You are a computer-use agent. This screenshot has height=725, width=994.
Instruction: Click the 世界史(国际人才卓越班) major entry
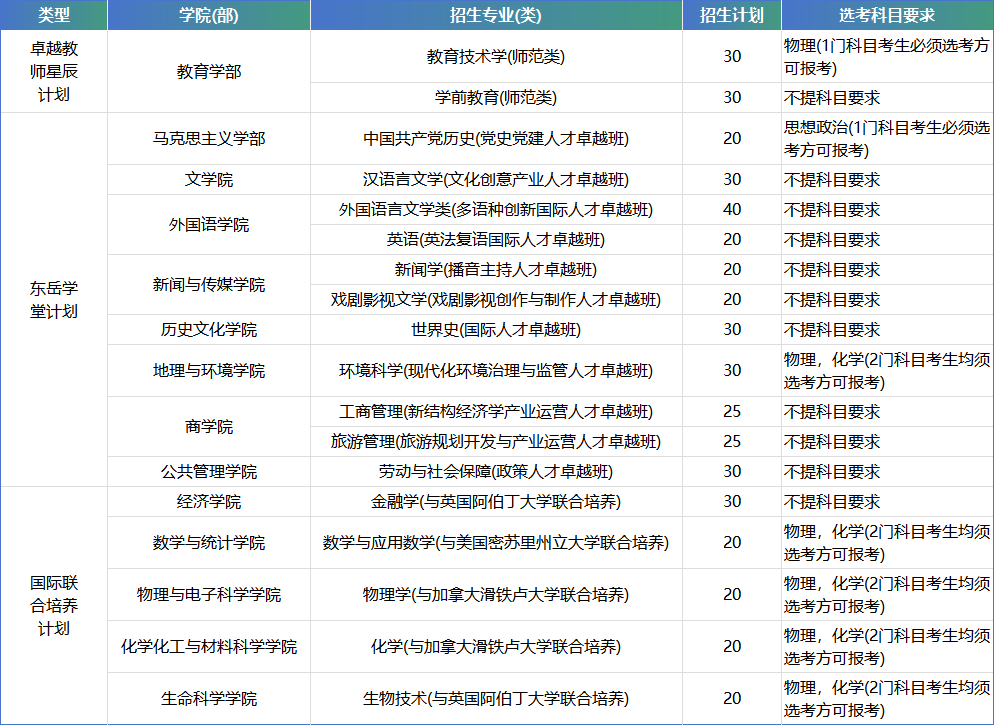tap(496, 330)
